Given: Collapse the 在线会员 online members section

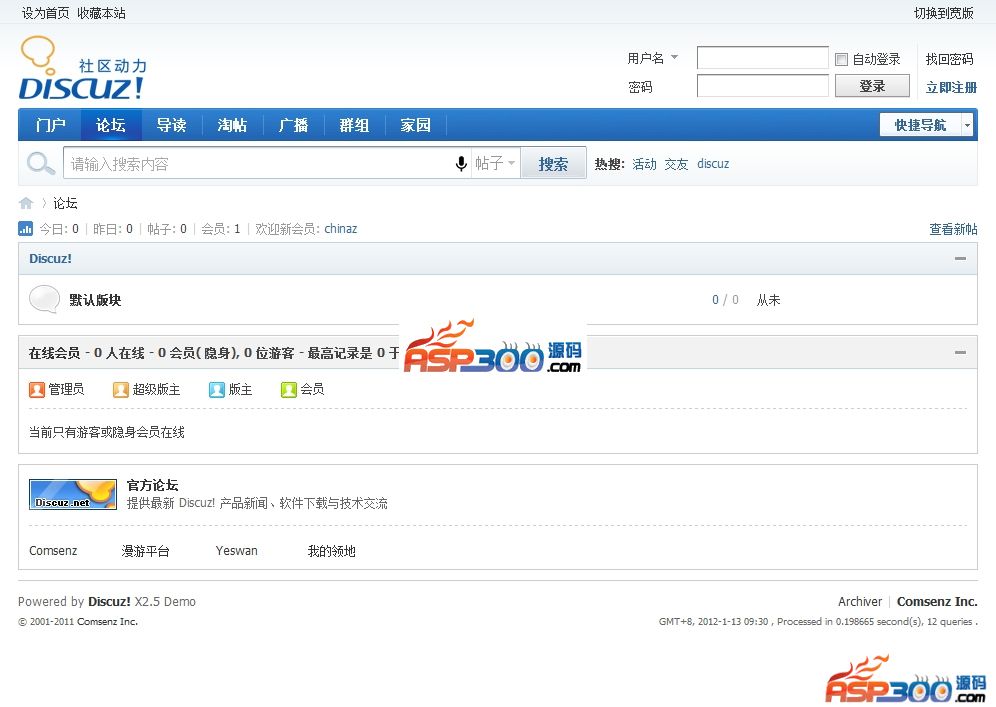Looking at the screenshot, I should [960, 353].
